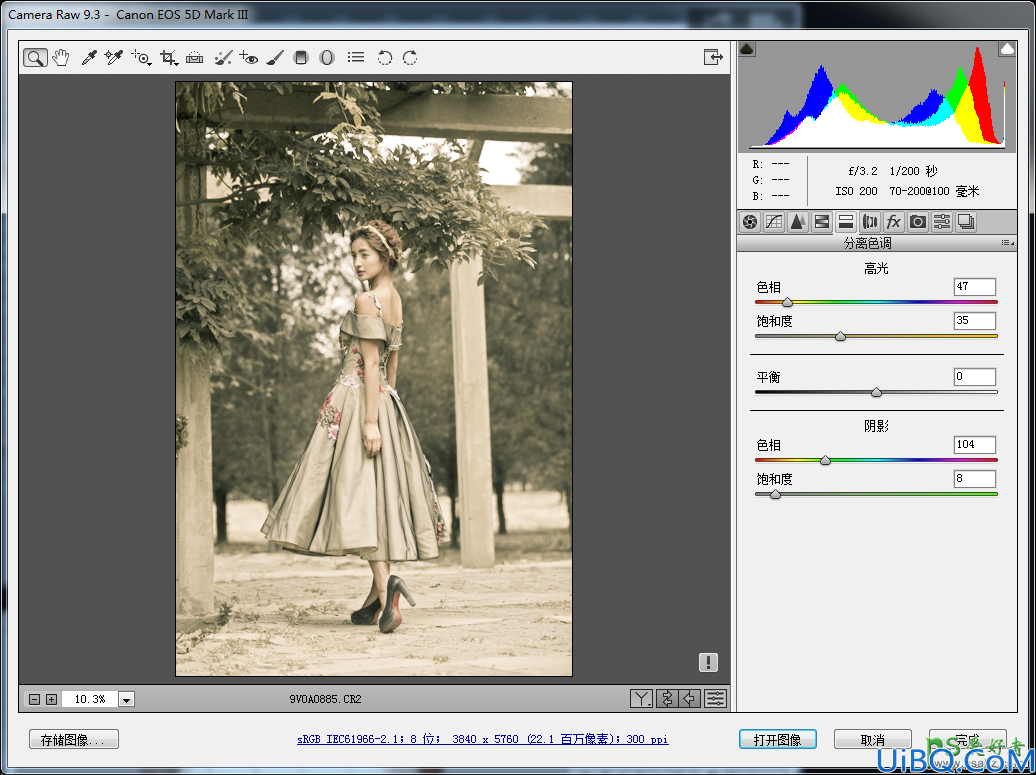Screen dimensions: 1036x775
Task: Adjust the 高光 色相 hue slider
Action: (x=787, y=302)
